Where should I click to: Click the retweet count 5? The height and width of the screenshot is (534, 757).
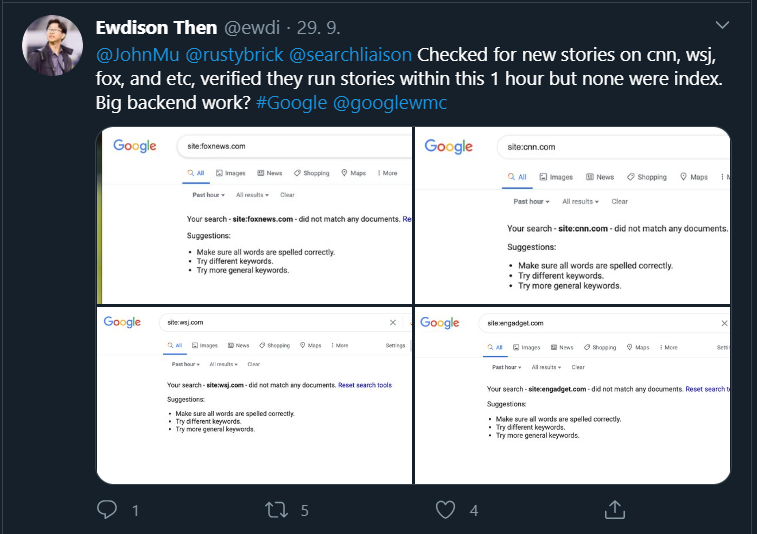click(x=305, y=510)
